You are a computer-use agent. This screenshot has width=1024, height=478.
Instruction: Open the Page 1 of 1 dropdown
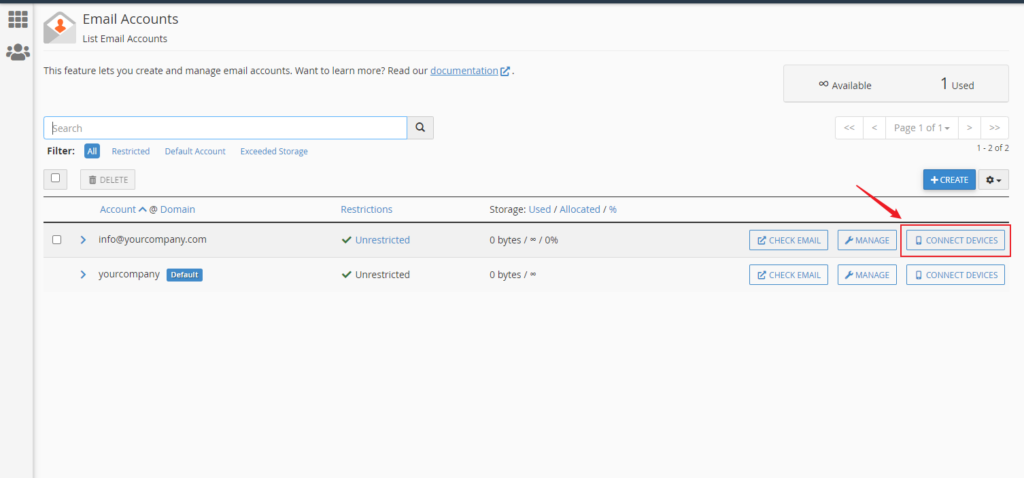(x=921, y=128)
